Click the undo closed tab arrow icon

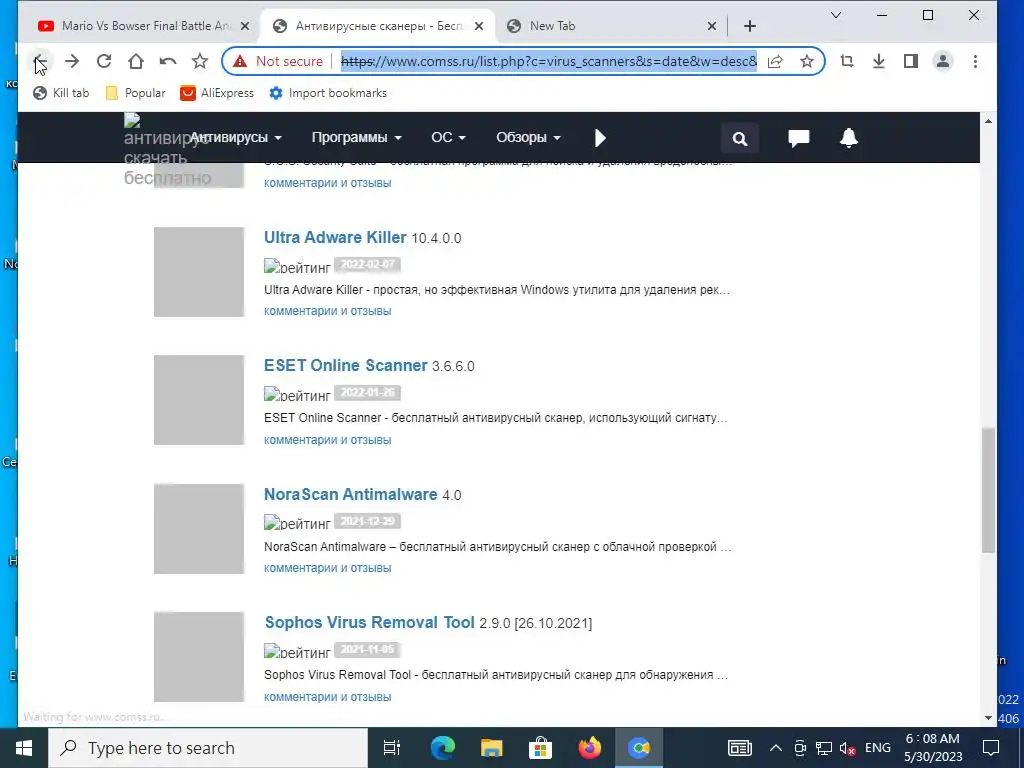(x=168, y=61)
